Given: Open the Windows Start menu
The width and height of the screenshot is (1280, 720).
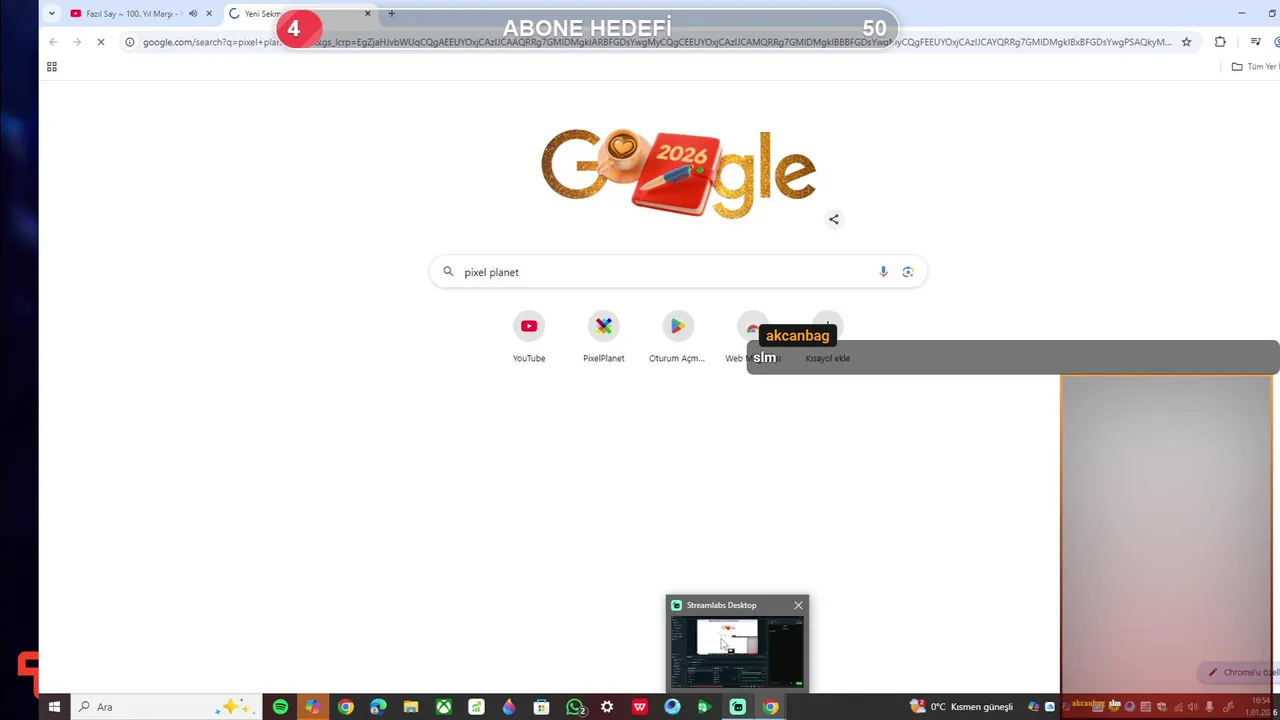Looking at the screenshot, I should 54,707.
